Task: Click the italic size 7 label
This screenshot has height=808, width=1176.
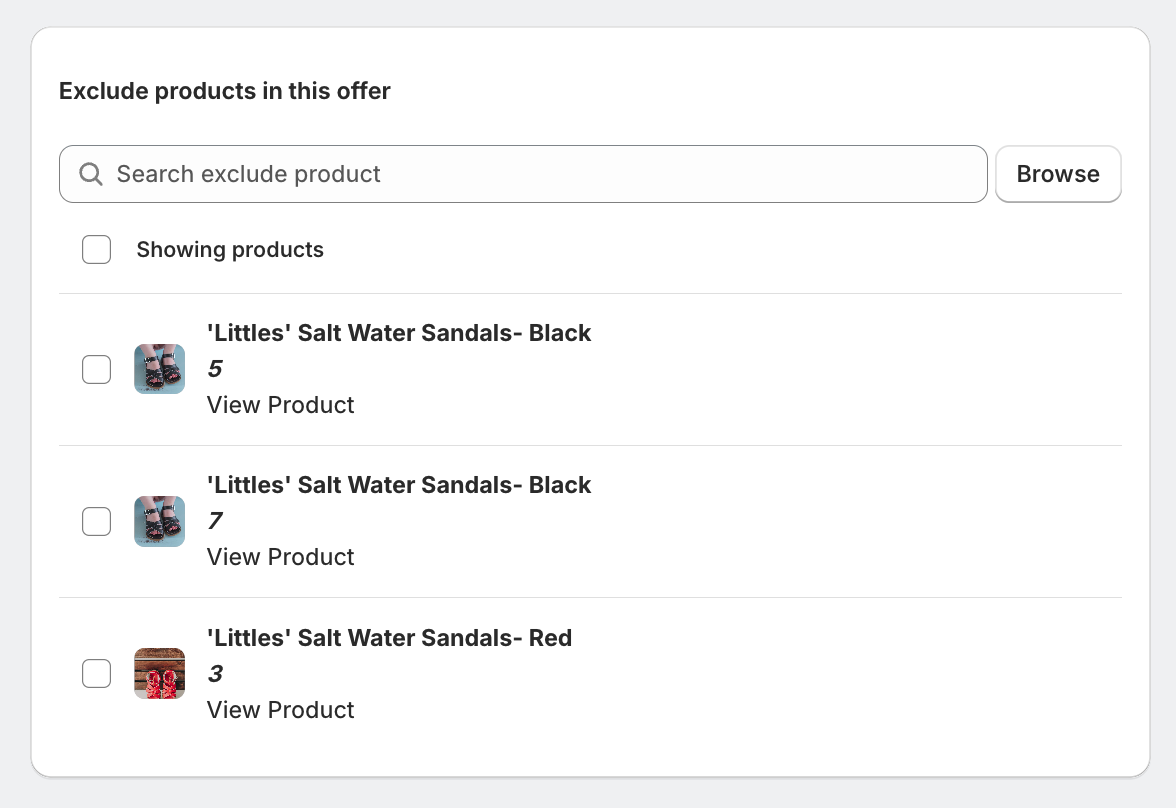Action: coord(214,521)
